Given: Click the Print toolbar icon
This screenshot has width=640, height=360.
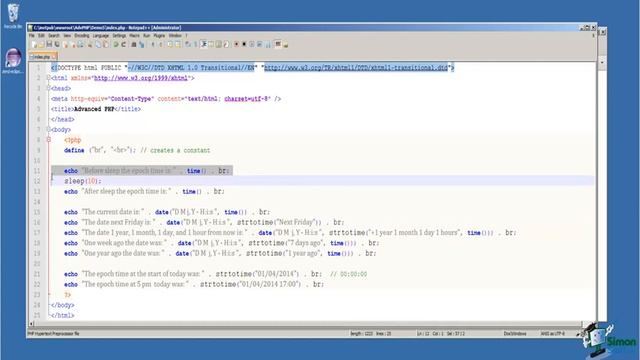Looking at the screenshot, I should (x=80, y=44).
